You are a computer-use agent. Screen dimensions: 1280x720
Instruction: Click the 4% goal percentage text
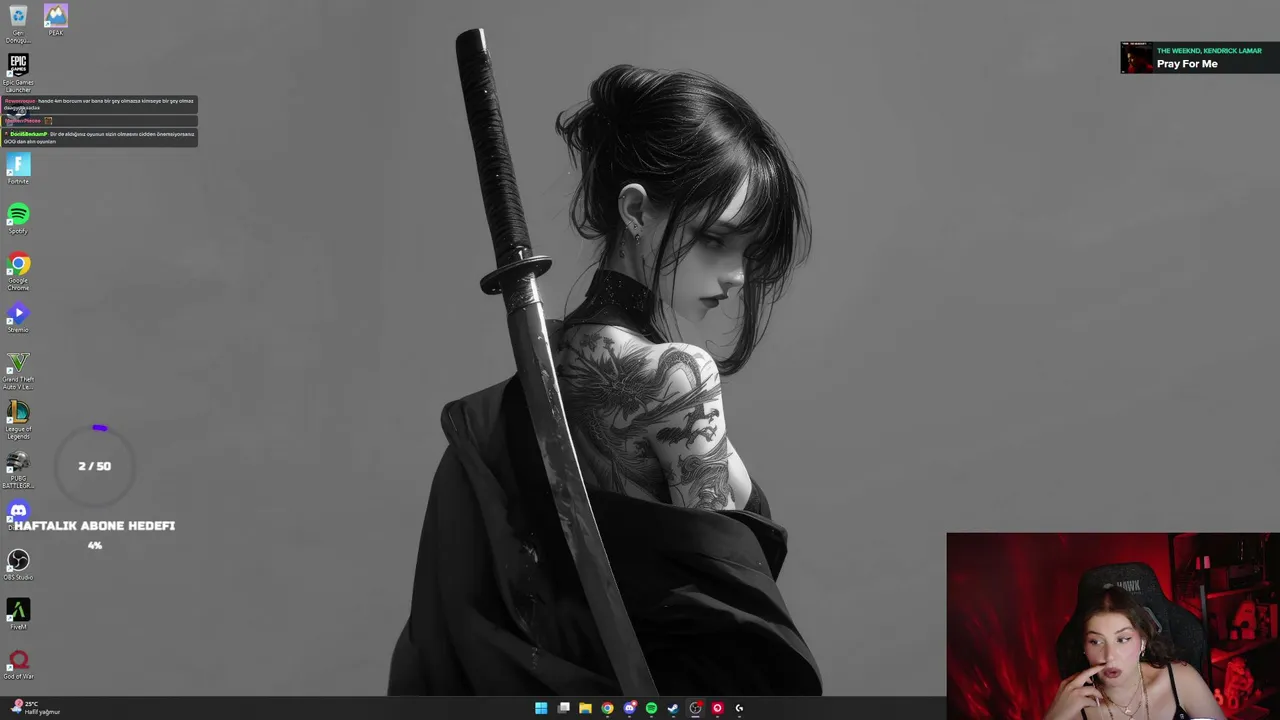95,545
